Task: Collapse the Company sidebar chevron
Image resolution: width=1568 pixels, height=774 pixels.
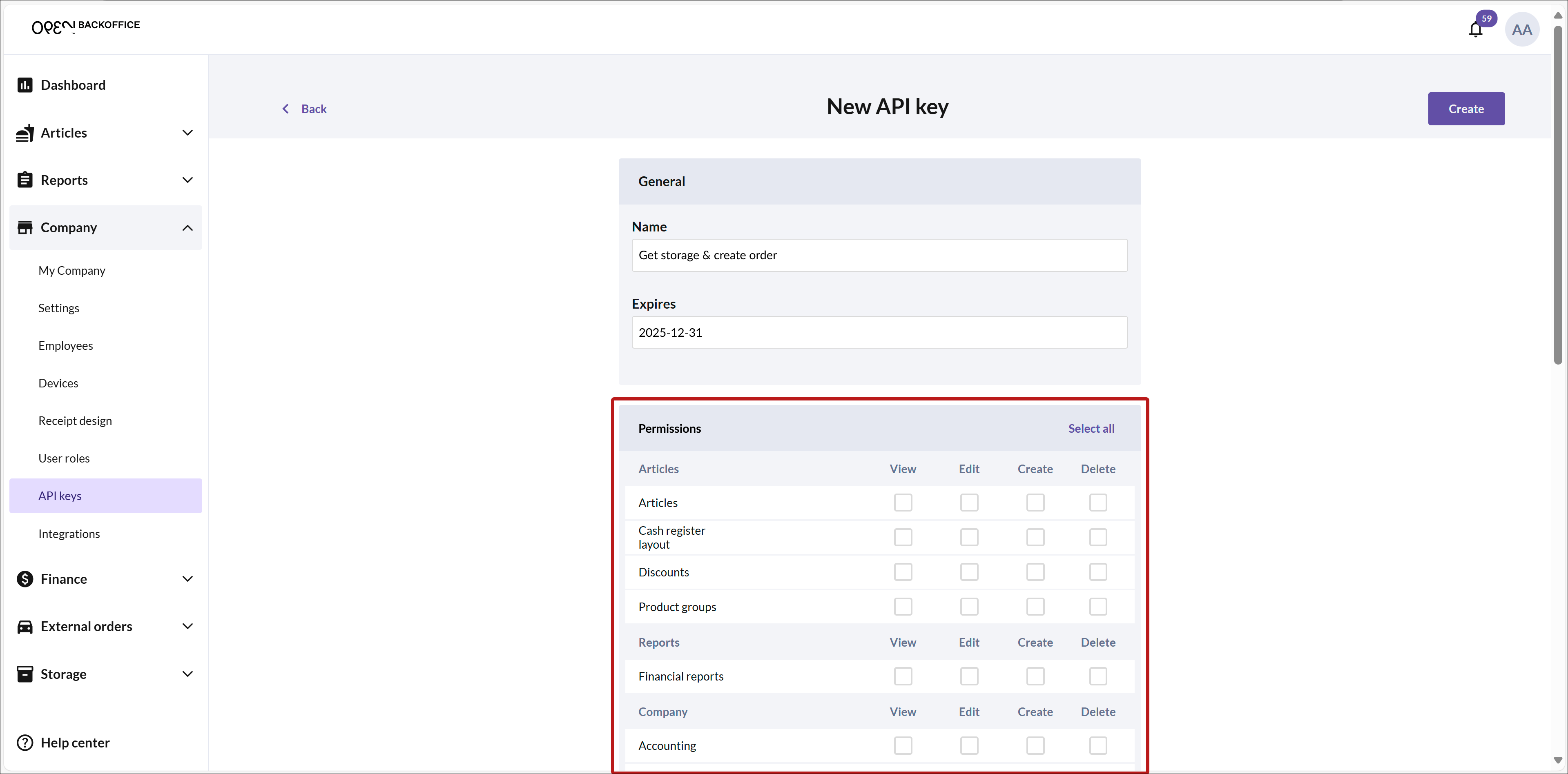Action: click(187, 227)
